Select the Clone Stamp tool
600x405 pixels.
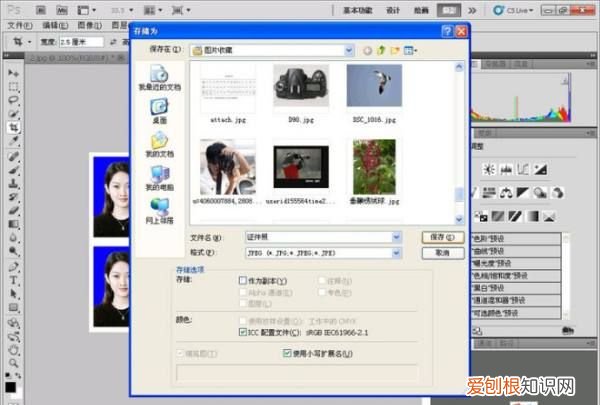(x=13, y=183)
